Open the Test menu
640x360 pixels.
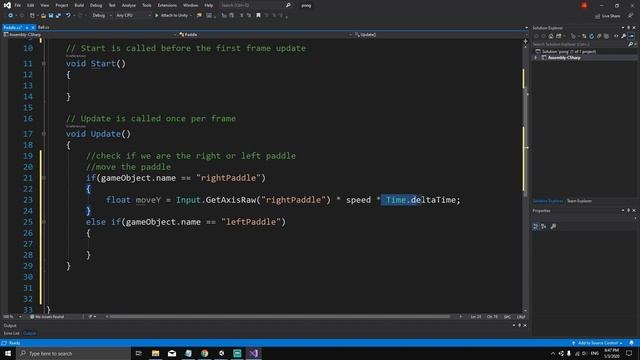point(112,5)
